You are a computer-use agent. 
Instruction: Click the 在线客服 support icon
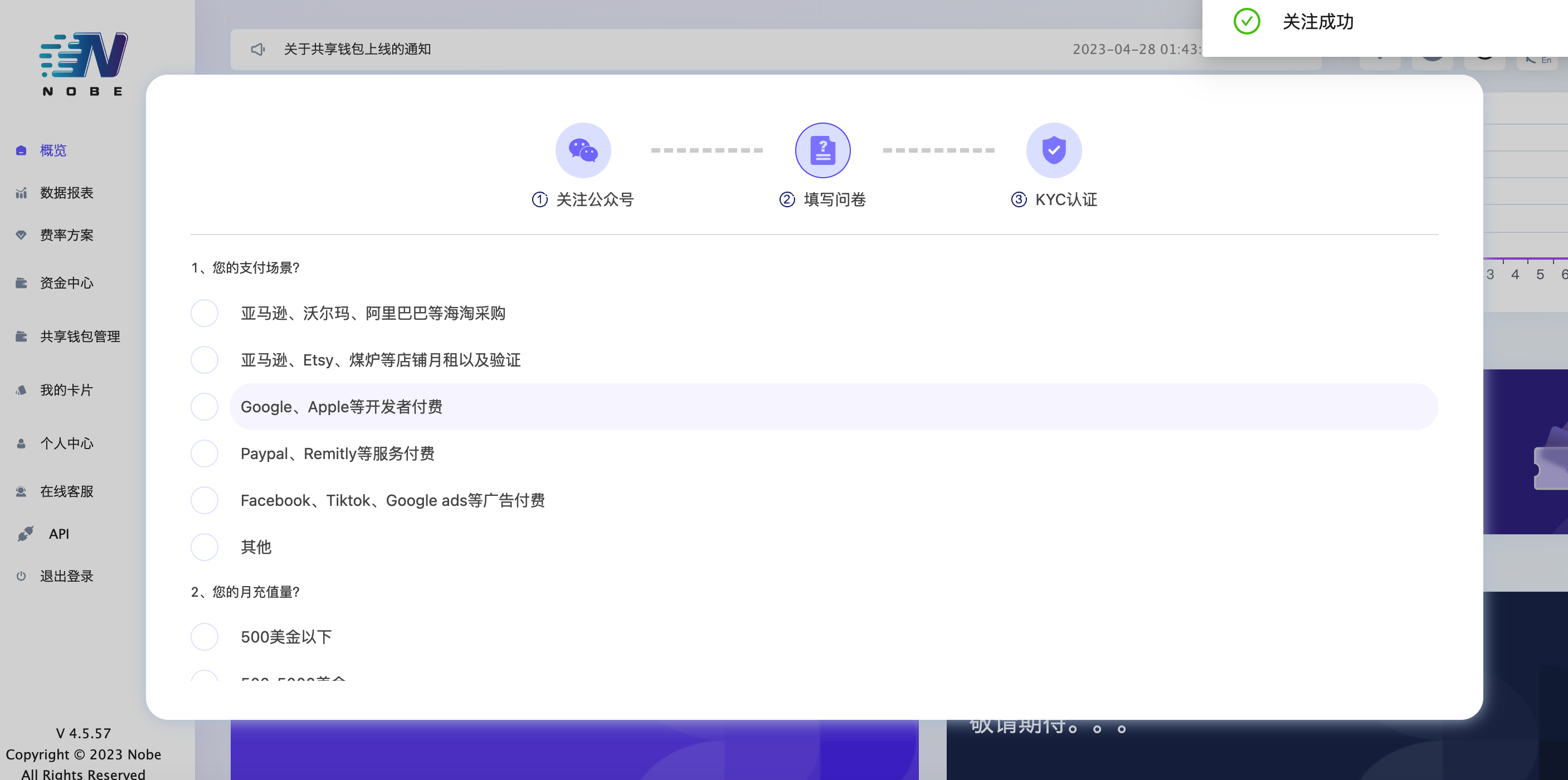click(21, 491)
